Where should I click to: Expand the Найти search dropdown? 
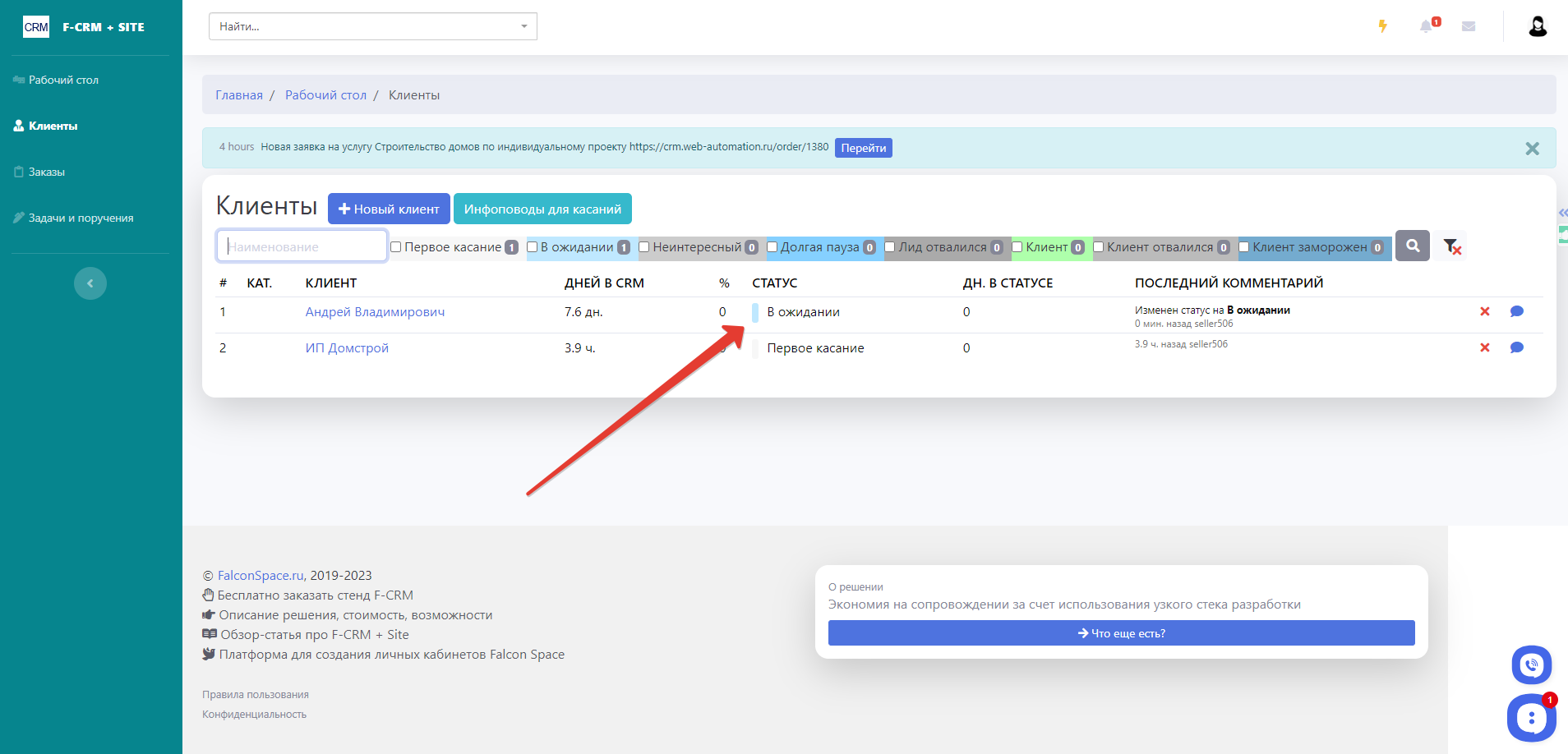523,26
